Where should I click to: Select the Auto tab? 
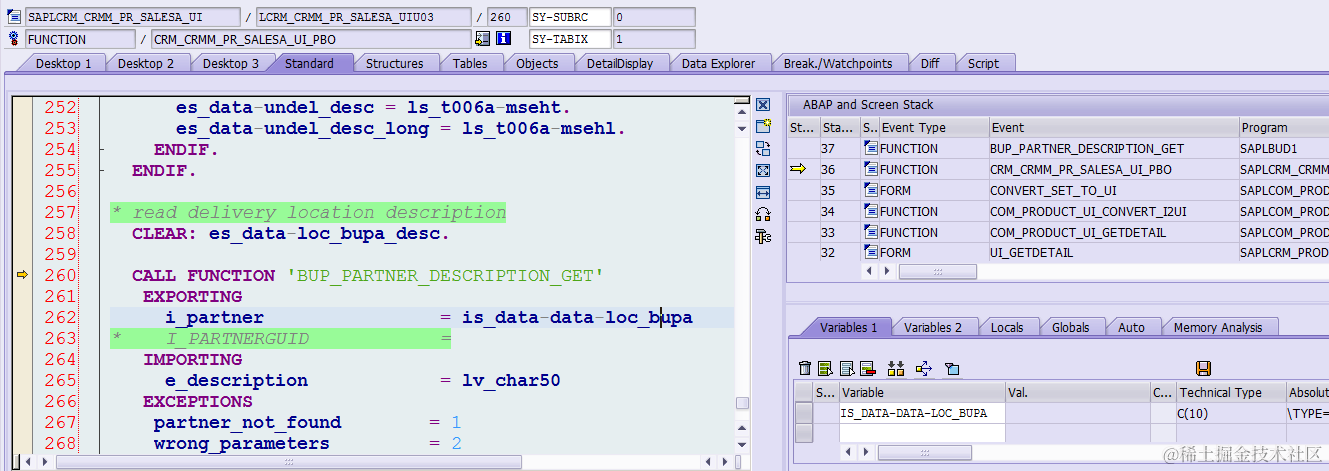[1131, 327]
